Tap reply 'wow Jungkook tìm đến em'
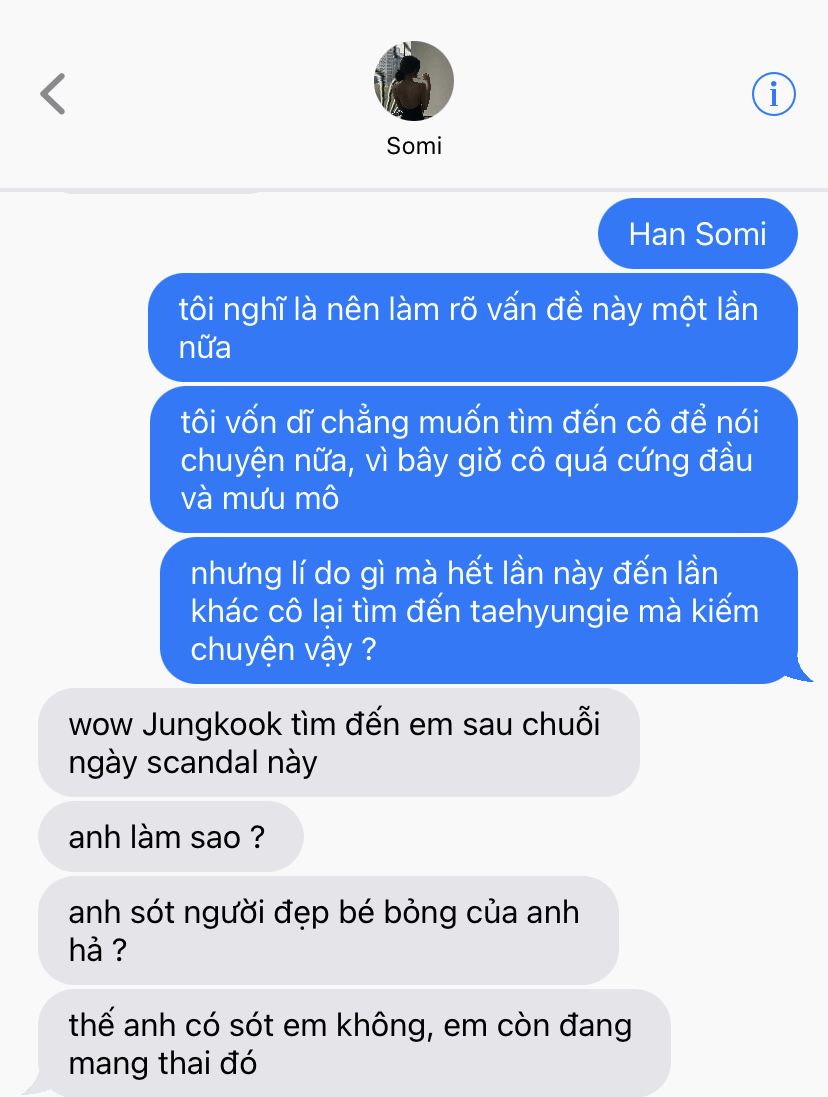This screenshot has height=1097, width=828. (338, 742)
